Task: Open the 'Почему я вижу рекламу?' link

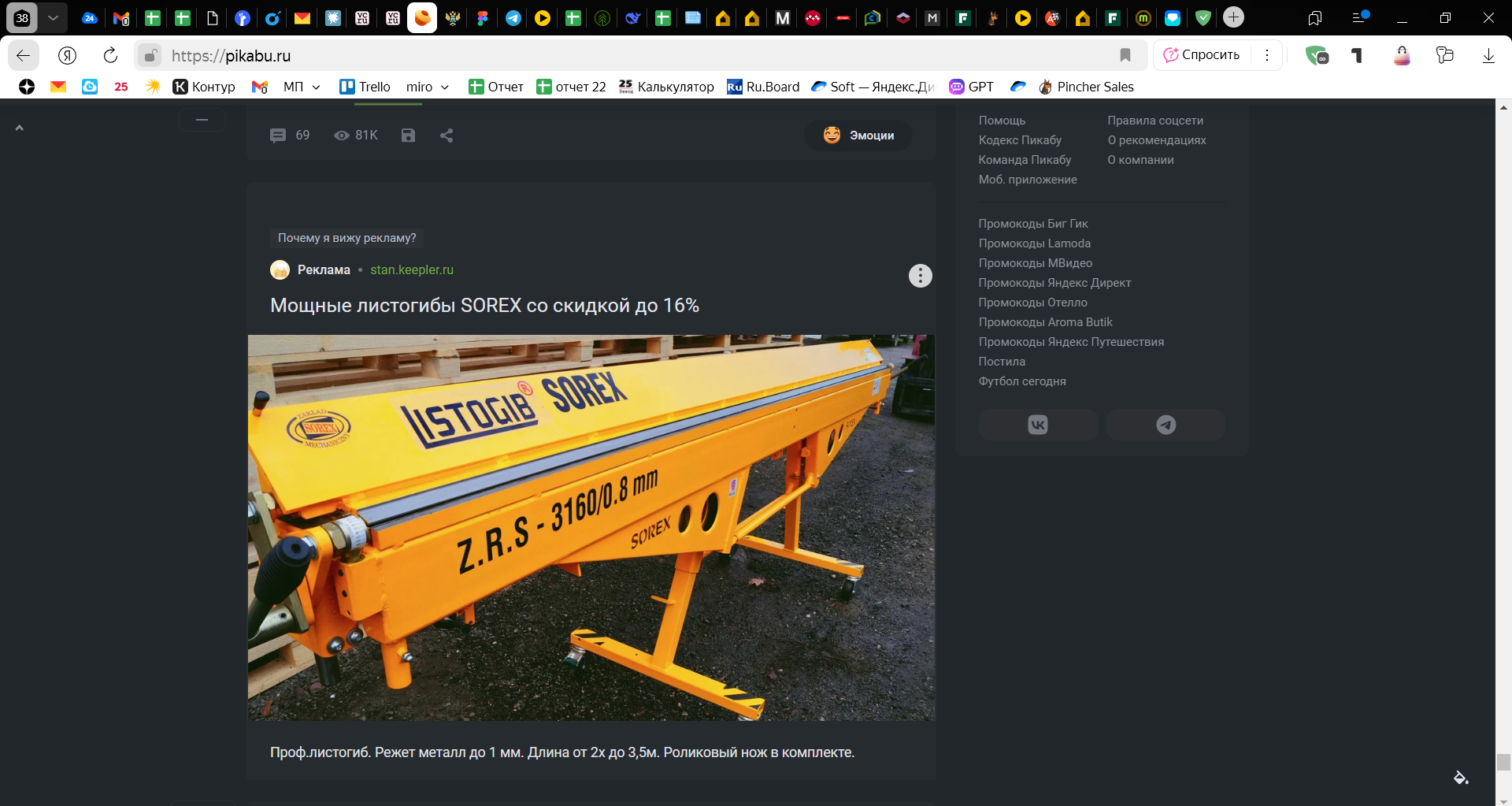Action: pyautogui.click(x=346, y=238)
